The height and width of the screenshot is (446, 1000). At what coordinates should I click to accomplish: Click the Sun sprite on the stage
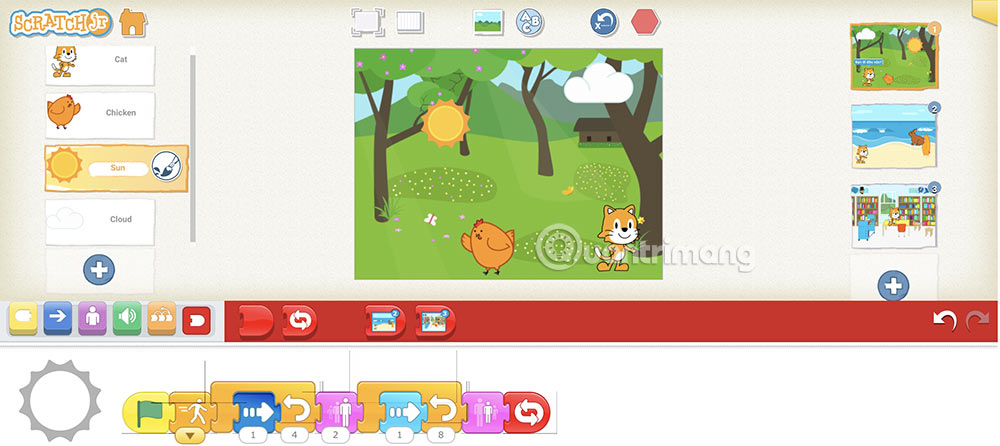pyautogui.click(x=445, y=123)
